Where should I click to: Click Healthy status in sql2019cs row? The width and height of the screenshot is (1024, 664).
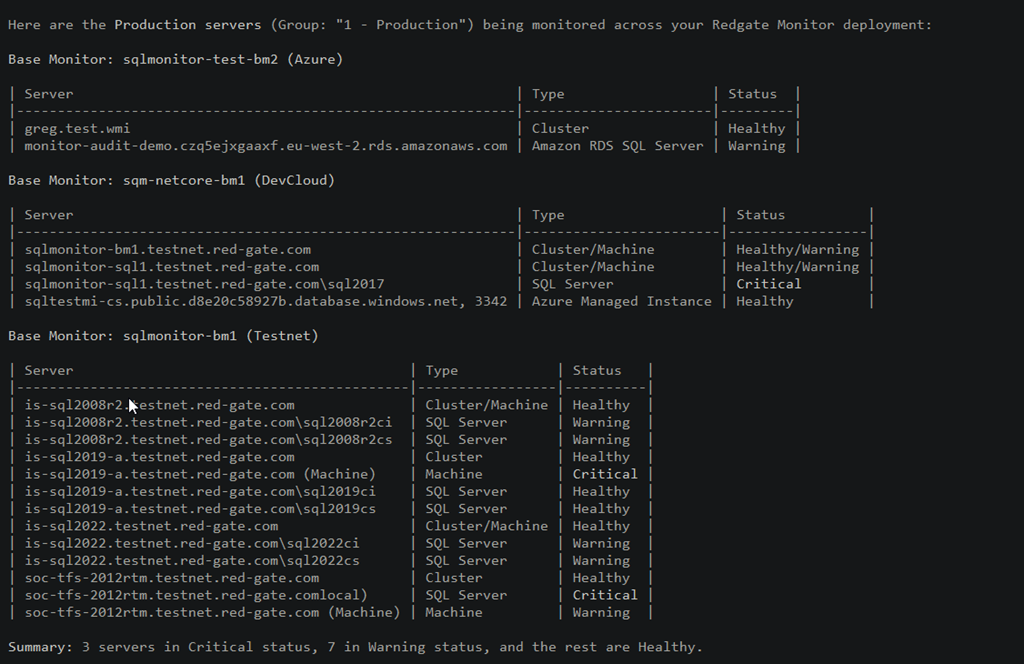click(x=601, y=509)
